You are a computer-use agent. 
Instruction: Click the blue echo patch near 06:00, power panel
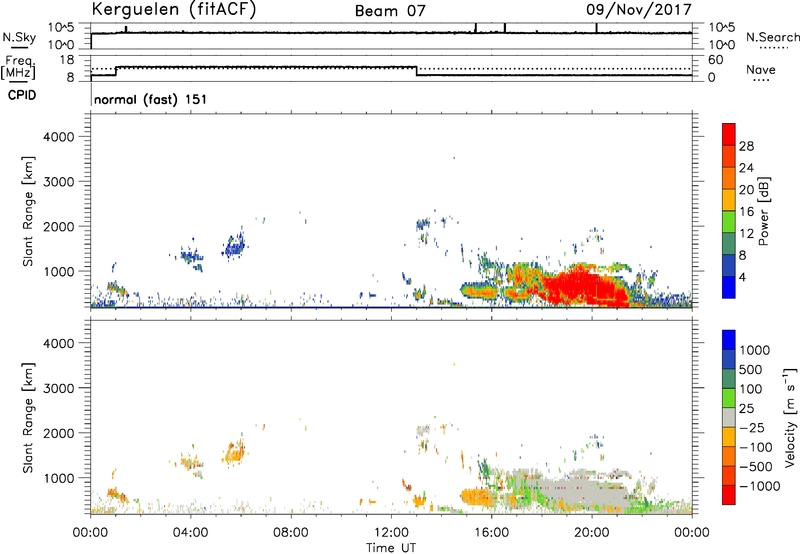tap(235, 247)
